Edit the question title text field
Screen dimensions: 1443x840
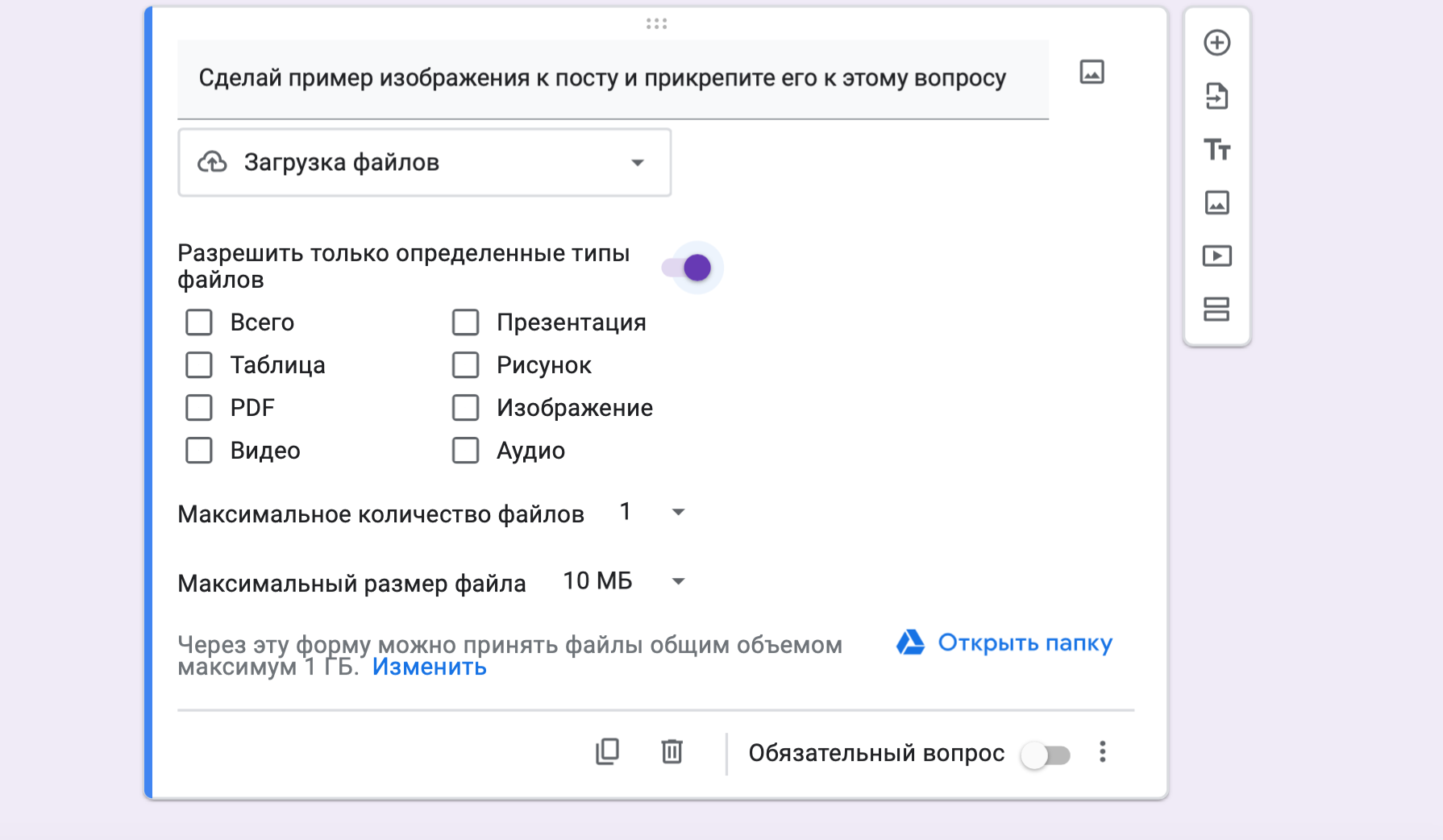[613, 79]
